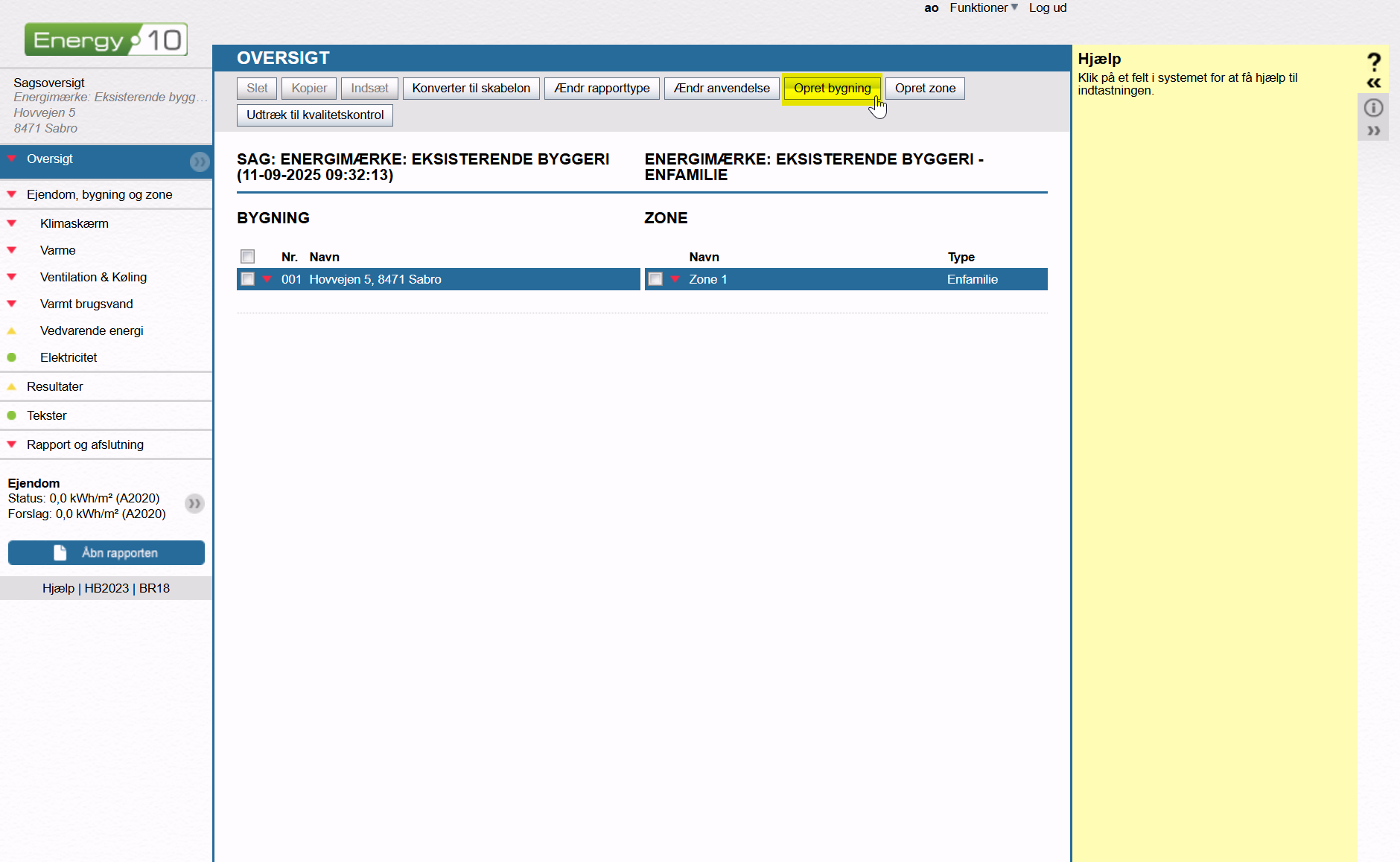Click round arrow icon beside Ejendom status
Viewport: 1400px width, 862px height.
click(x=194, y=504)
